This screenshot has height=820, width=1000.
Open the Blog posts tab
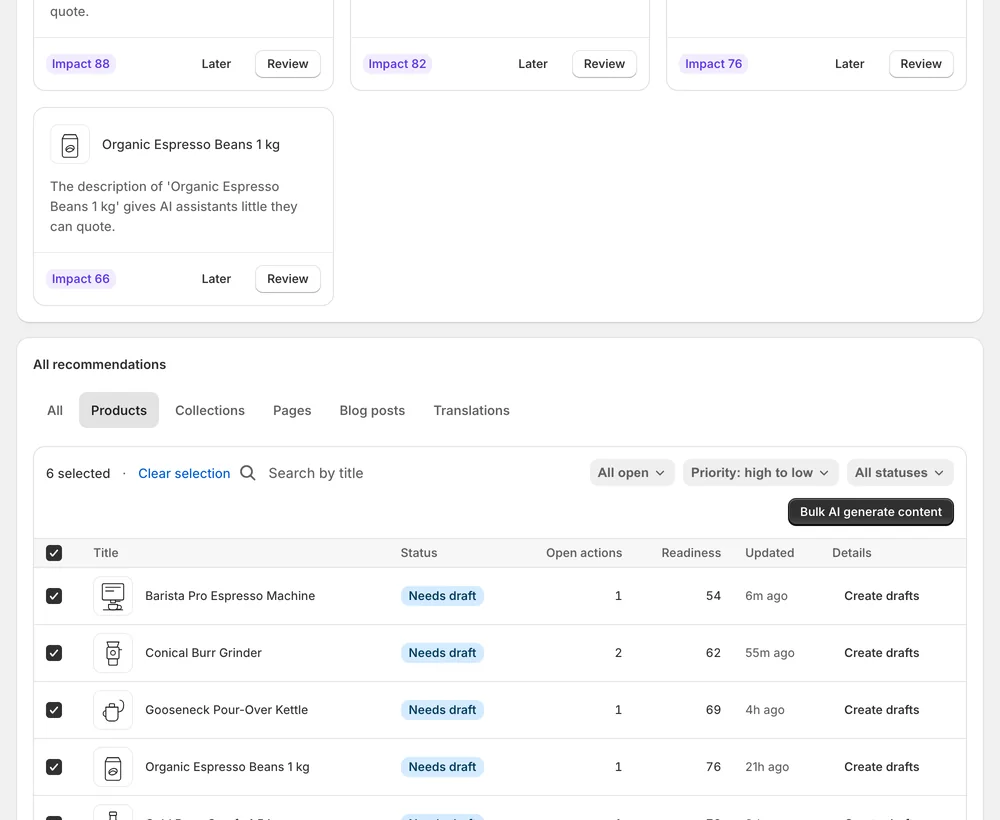coord(372,411)
